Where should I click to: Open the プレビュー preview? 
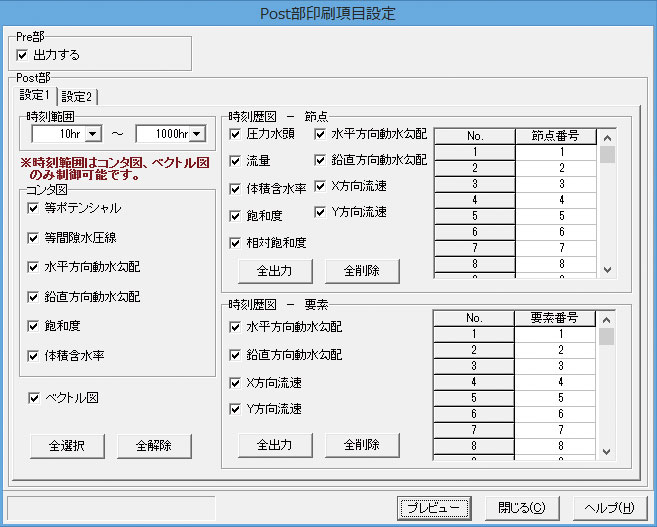click(x=434, y=508)
